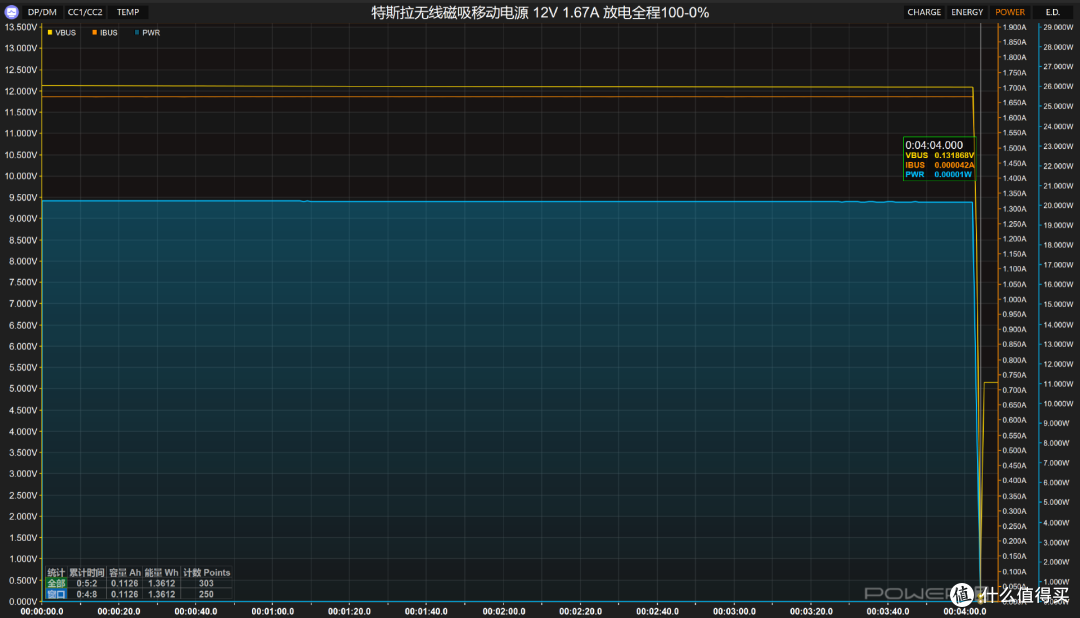The image size is (1080, 618).
Task: Click the 0:5:2 total time cell
Action: click(x=87, y=583)
